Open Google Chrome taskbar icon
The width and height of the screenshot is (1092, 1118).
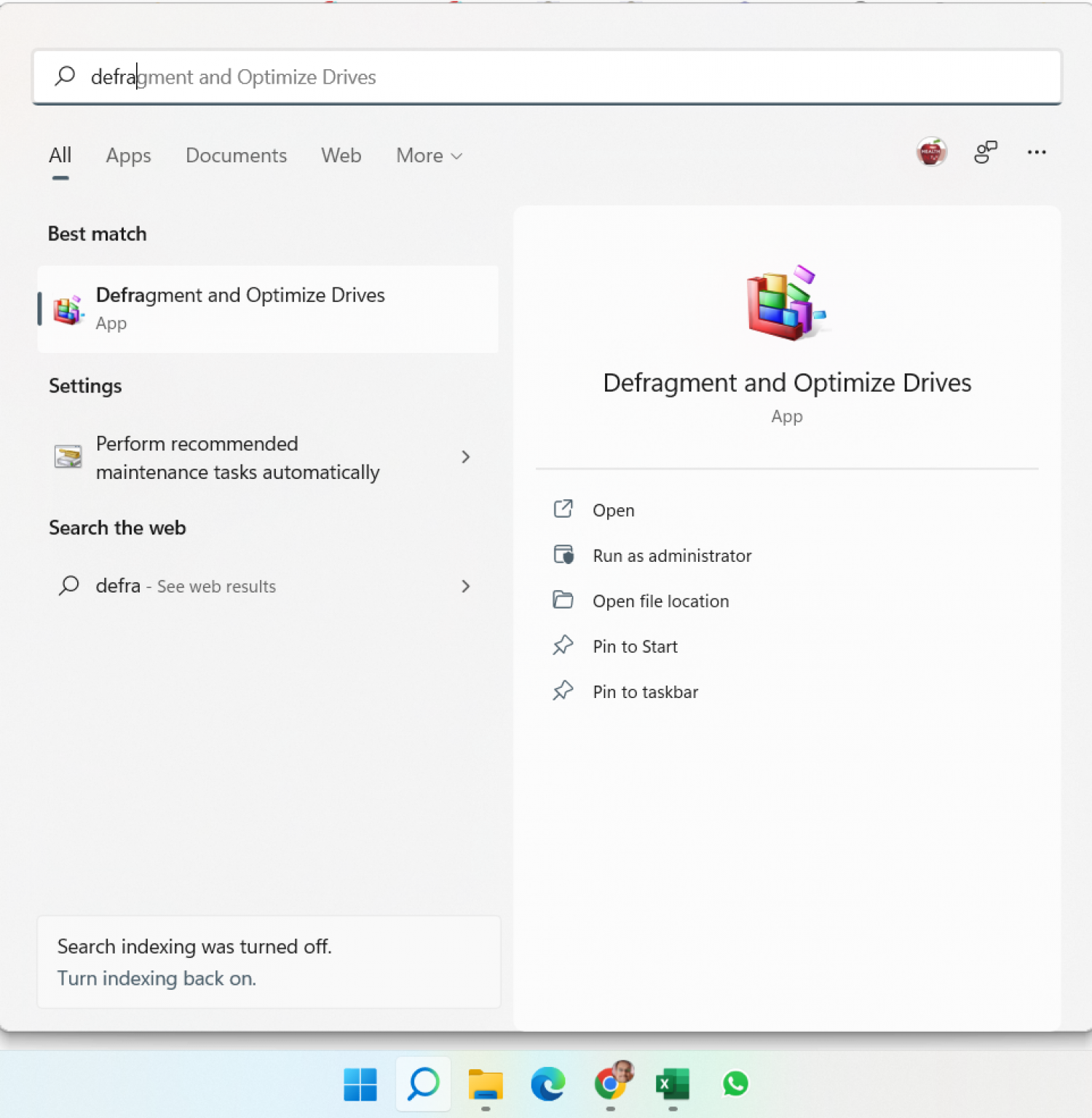tap(611, 1085)
